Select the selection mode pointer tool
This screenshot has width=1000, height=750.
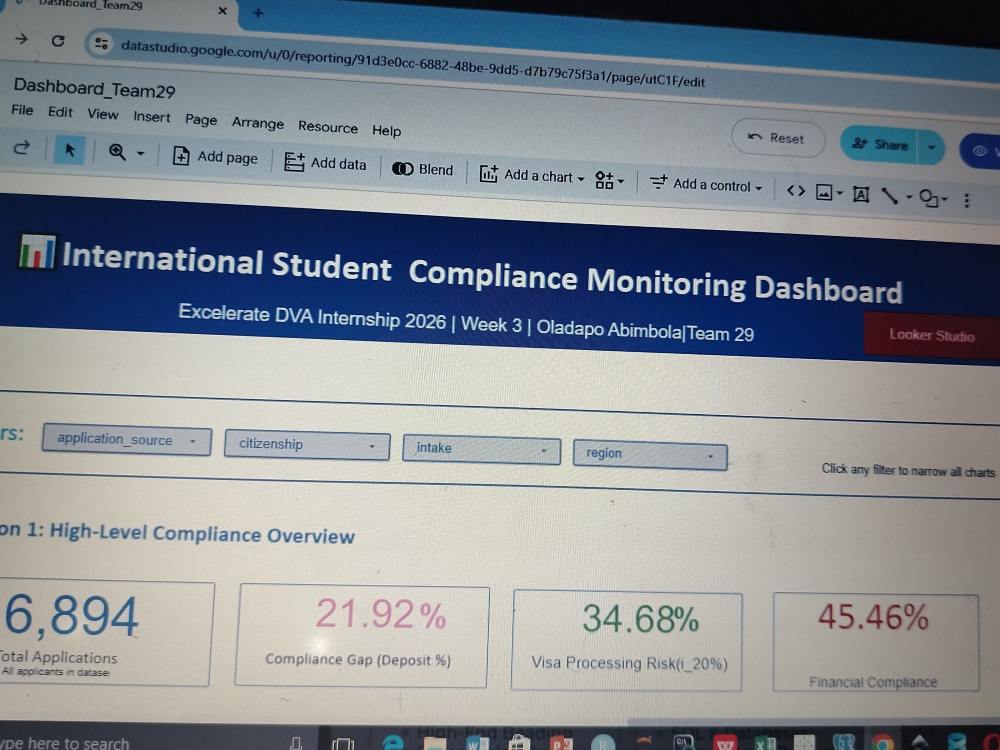tap(70, 151)
